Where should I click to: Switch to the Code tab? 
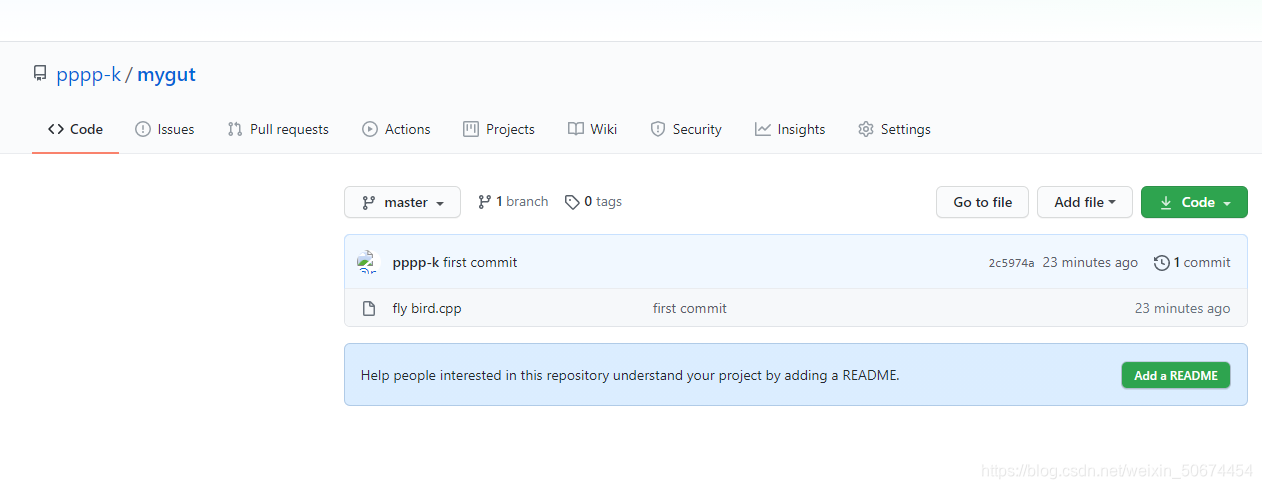coord(75,129)
